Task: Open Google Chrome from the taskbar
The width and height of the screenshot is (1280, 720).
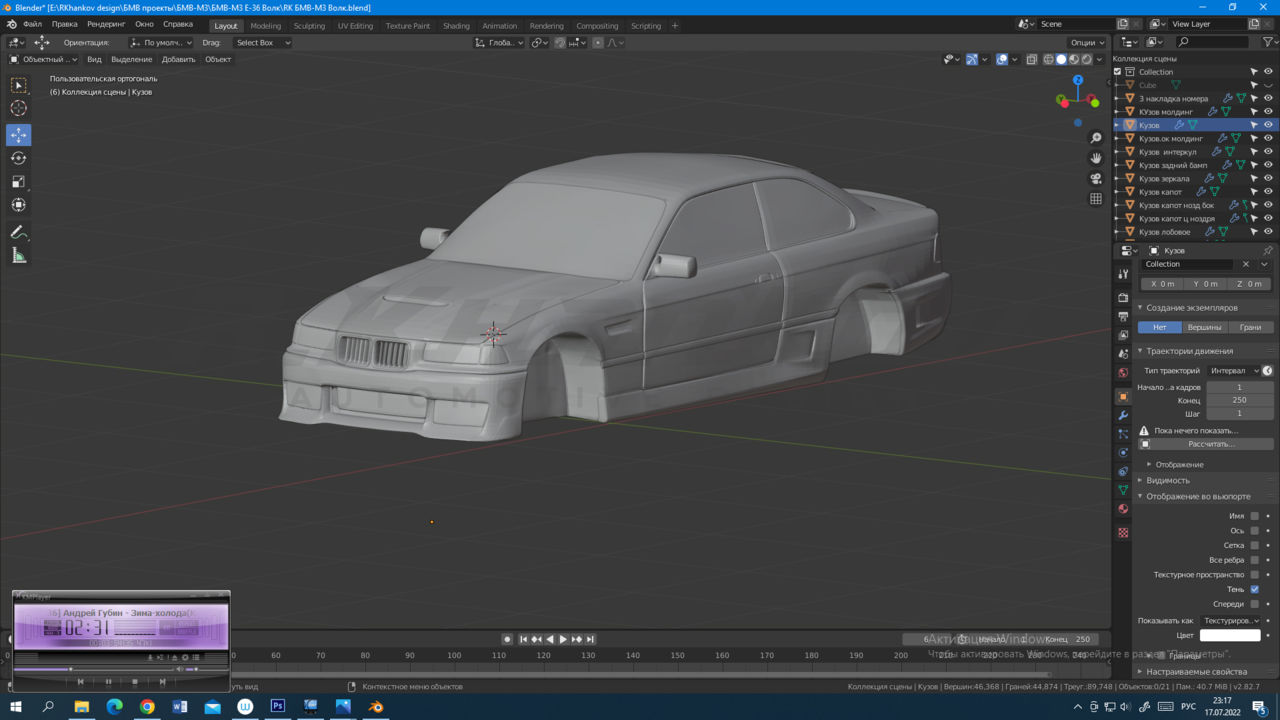Action: click(147, 707)
